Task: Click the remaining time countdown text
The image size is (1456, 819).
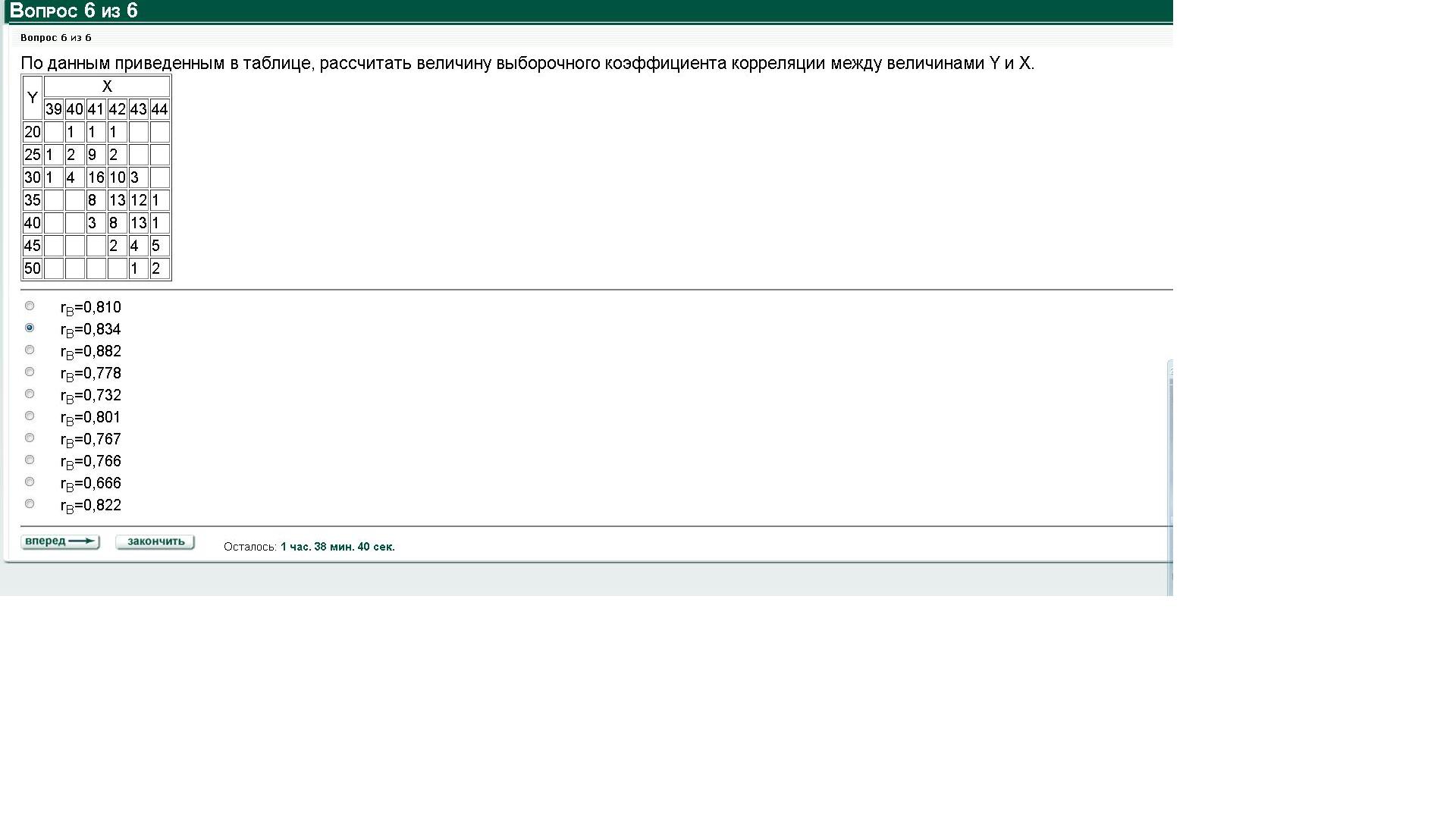Action: point(337,547)
